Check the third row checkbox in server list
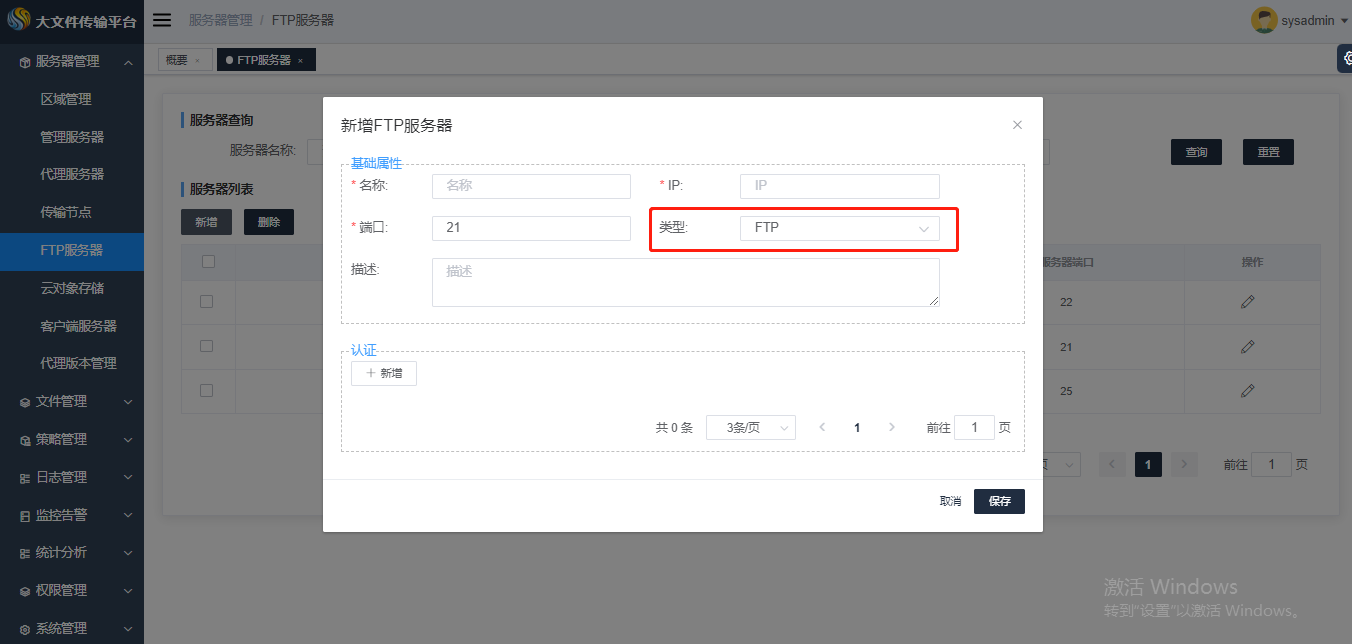This screenshot has width=1352, height=644. pyautogui.click(x=207, y=390)
